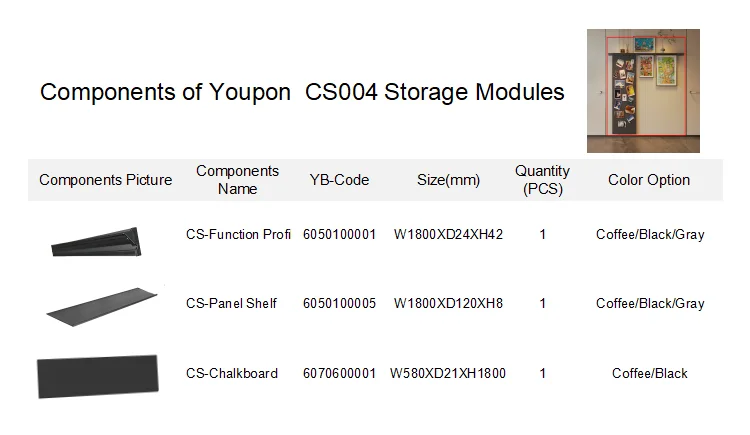The image size is (750, 435).
Task: Select YB-Code 6070600001
Action: click(339, 373)
